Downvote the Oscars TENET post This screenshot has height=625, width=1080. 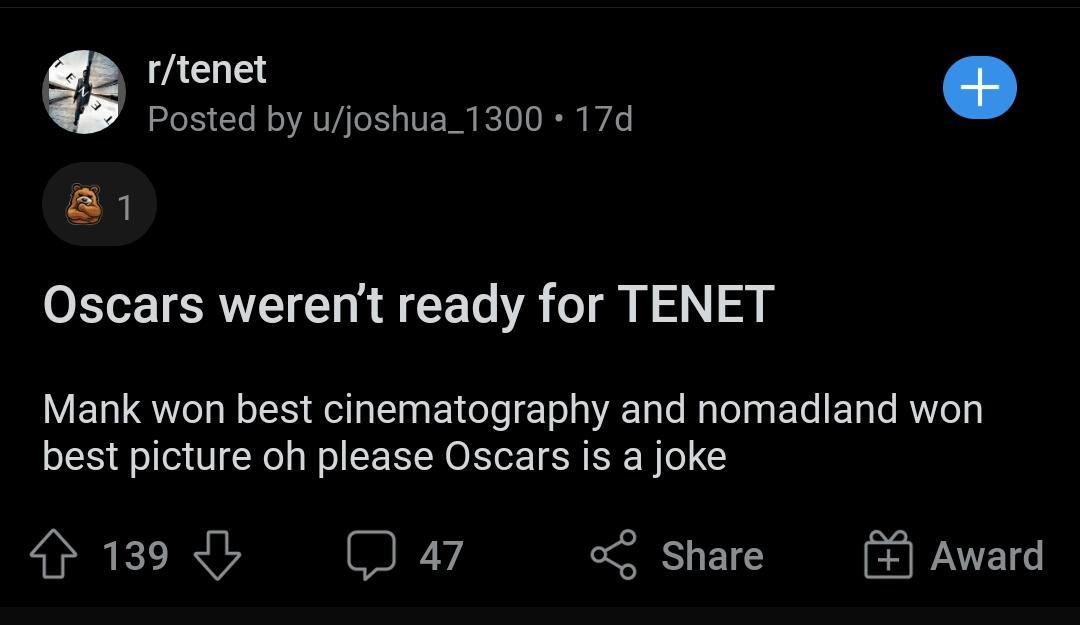(x=216, y=556)
